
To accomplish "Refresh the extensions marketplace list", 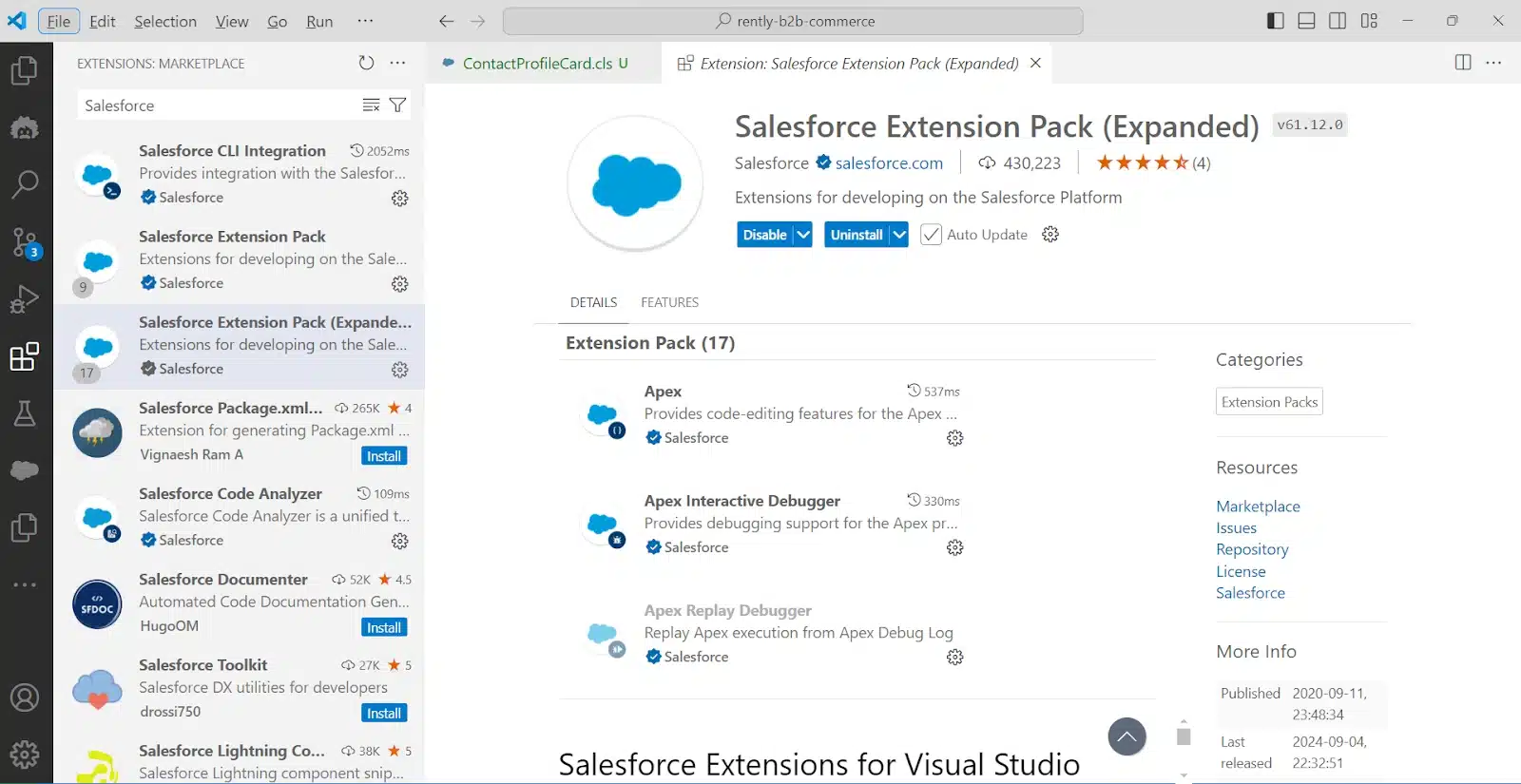I will [x=366, y=63].
